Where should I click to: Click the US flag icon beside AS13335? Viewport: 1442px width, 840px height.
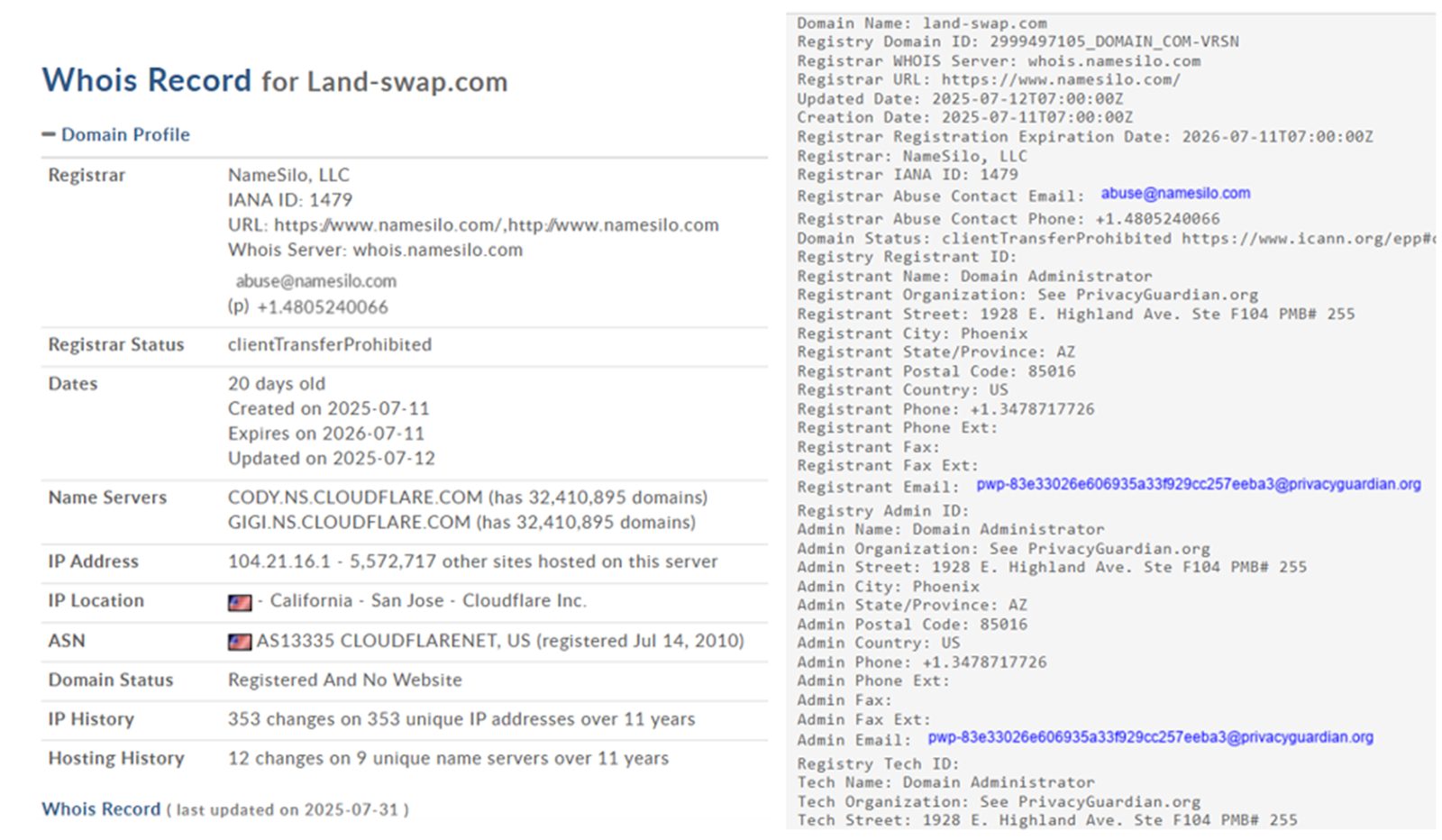(240, 642)
